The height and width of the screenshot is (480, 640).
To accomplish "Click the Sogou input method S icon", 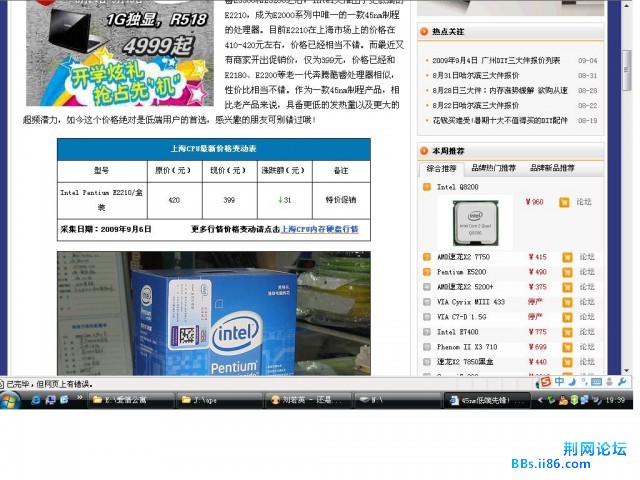I will (x=546, y=382).
